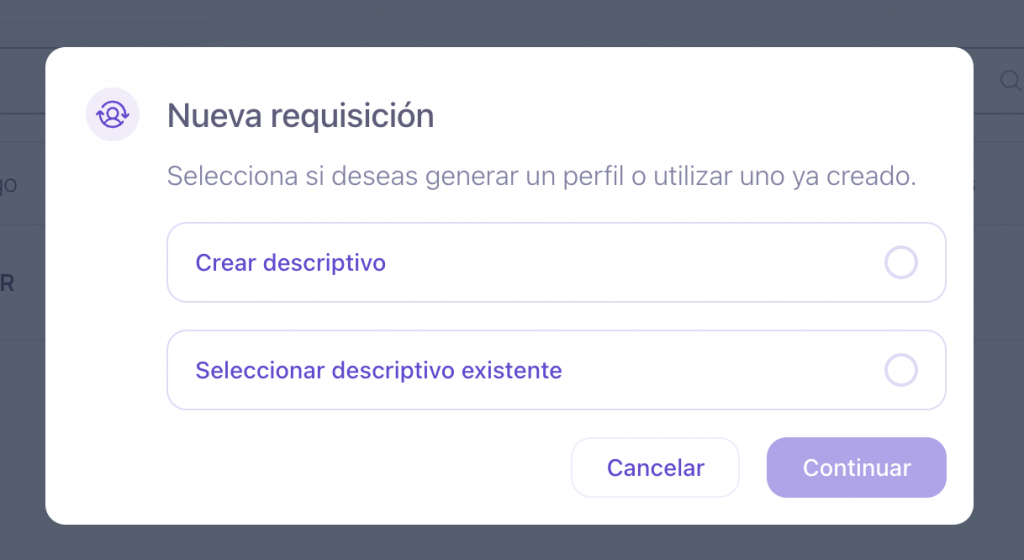Viewport: 1024px width, 560px height.
Task: Click the requisition profile icon in dialog header
Action: click(x=112, y=115)
